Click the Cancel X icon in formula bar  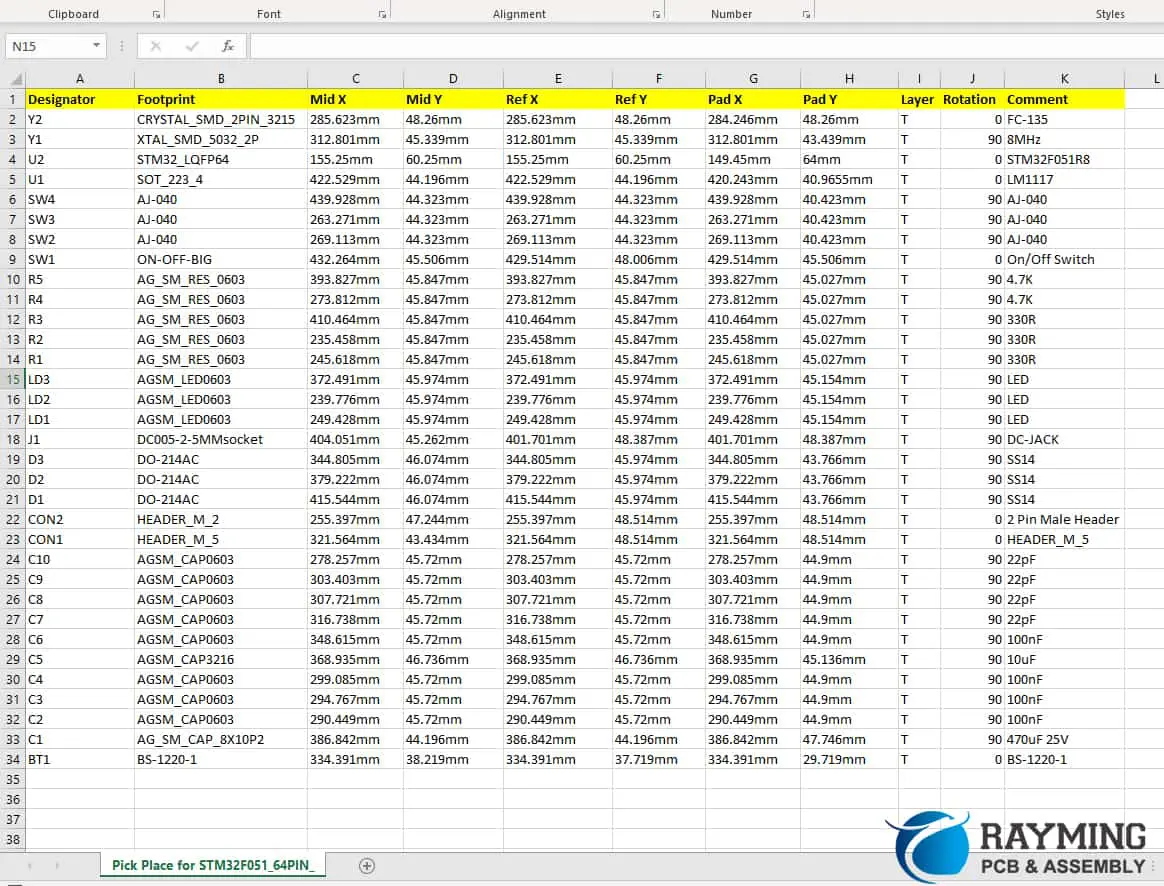pos(156,46)
